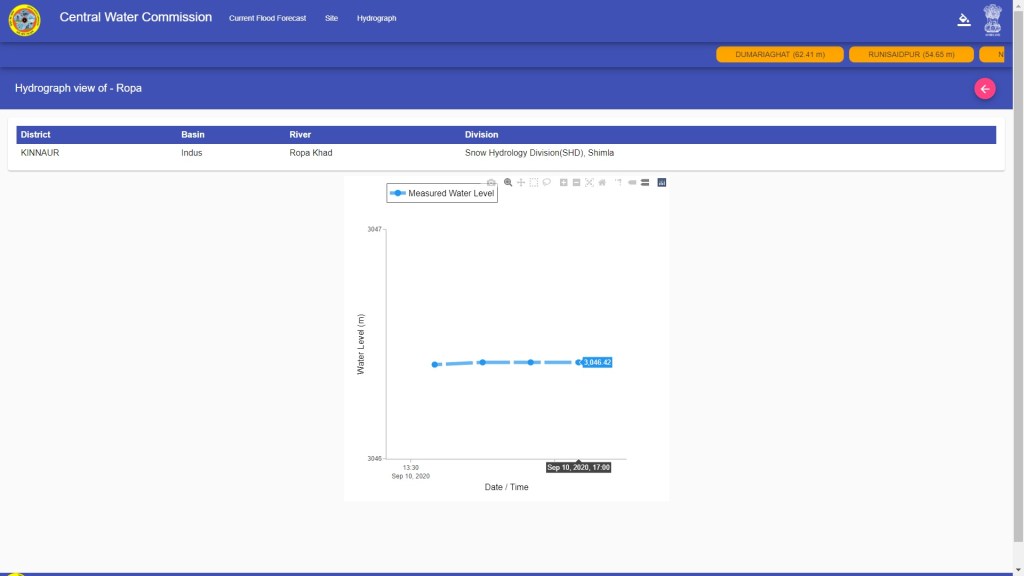Screen dimensions: 1024x576
Task: Open Current Flood Forecast menu
Action: [x=267, y=18]
